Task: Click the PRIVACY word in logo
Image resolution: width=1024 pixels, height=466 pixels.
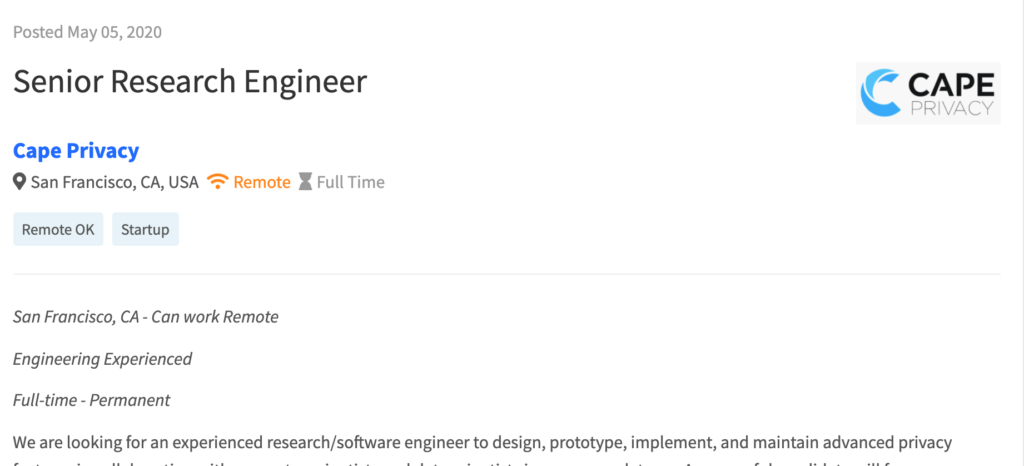Action: click(x=952, y=108)
